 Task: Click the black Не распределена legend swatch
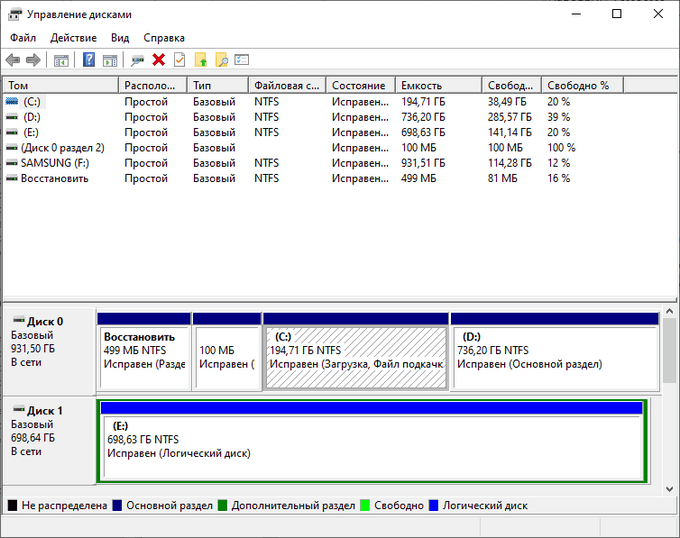pyautogui.click(x=12, y=505)
